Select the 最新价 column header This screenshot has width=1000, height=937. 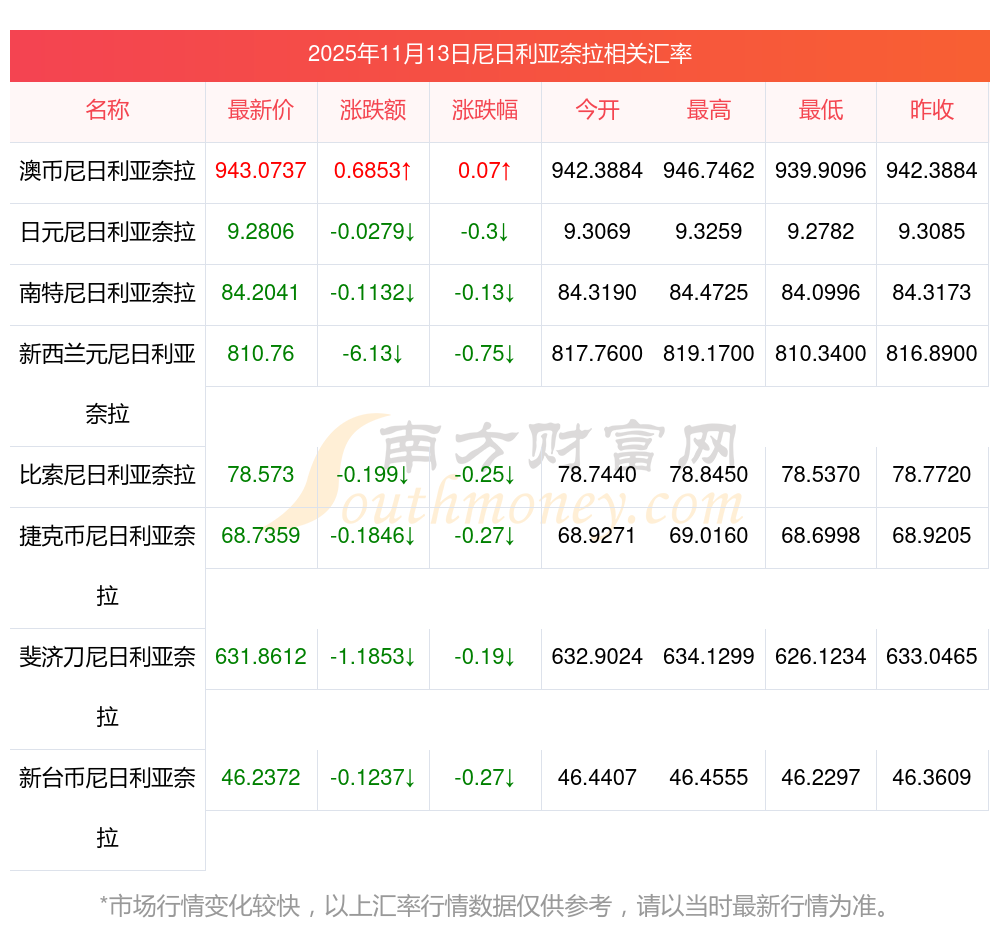point(261,111)
